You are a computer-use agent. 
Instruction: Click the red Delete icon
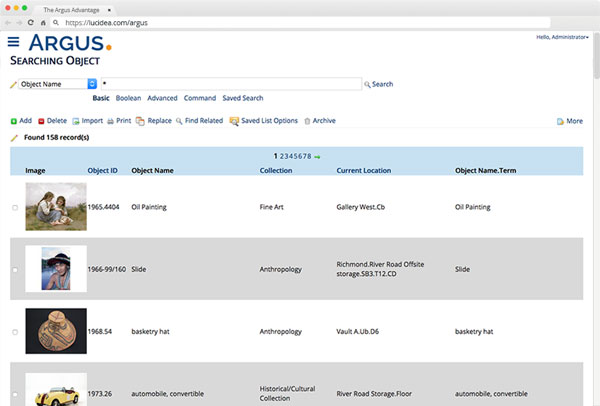click(42, 121)
